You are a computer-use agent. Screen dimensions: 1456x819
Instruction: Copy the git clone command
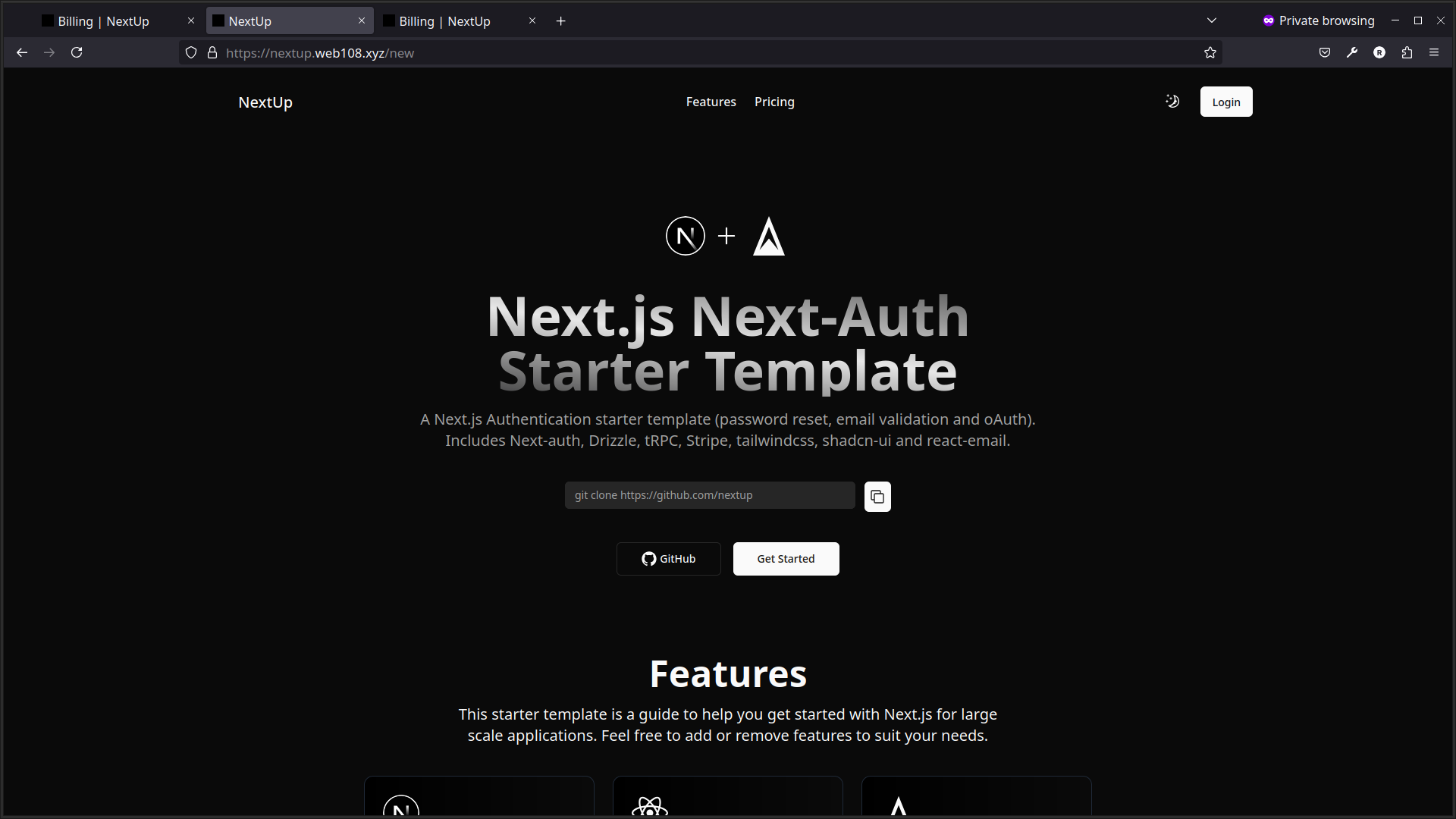click(x=877, y=497)
